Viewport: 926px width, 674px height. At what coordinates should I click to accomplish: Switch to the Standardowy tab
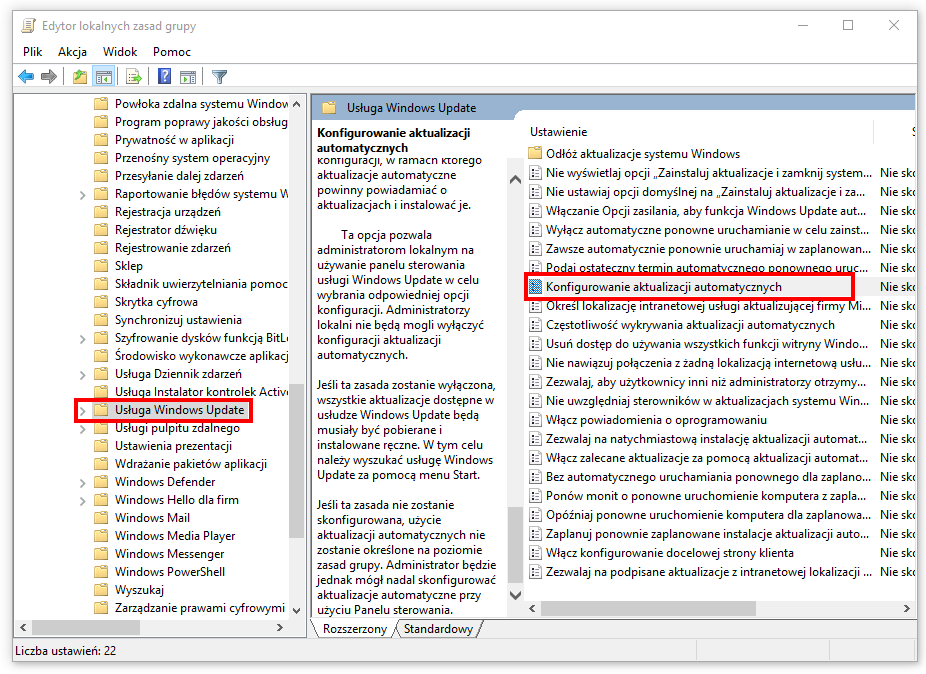point(438,629)
